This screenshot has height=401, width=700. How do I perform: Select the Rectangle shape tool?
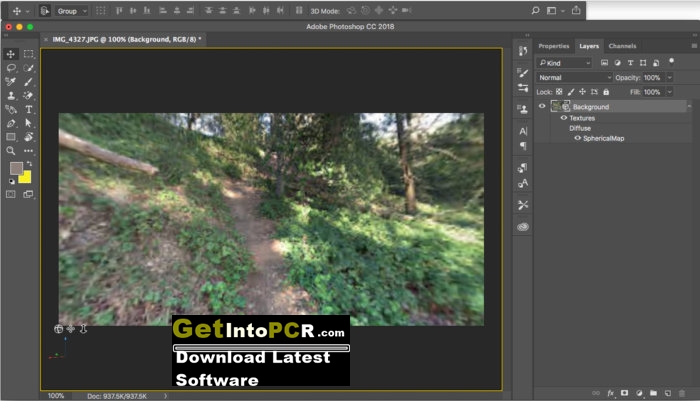pos(11,137)
